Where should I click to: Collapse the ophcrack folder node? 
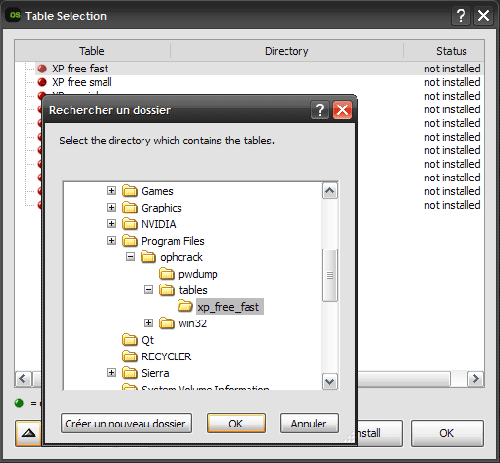click(x=130, y=257)
